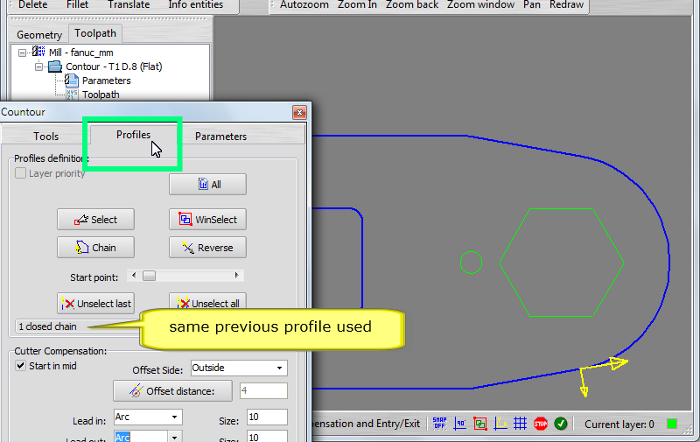This screenshot has height=442, width=700.
Task: Switch to the Toolpath tab
Action: point(95,33)
